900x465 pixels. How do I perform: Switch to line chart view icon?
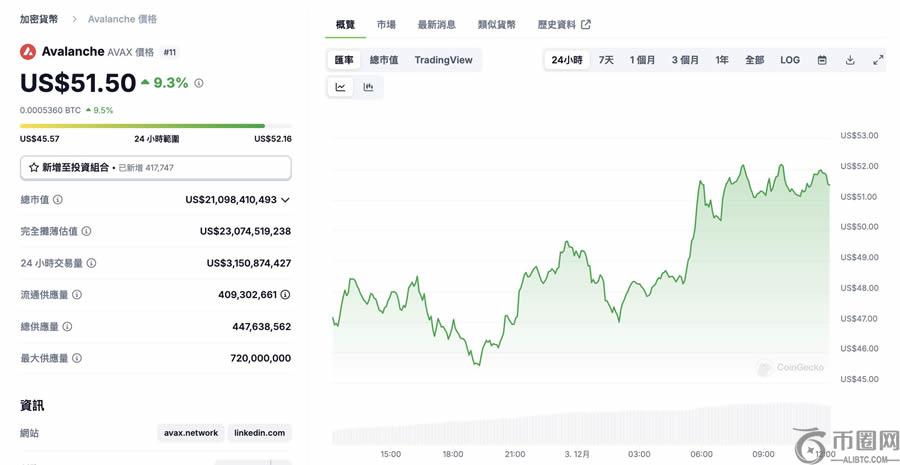pyautogui.click(x=341, y=87)
